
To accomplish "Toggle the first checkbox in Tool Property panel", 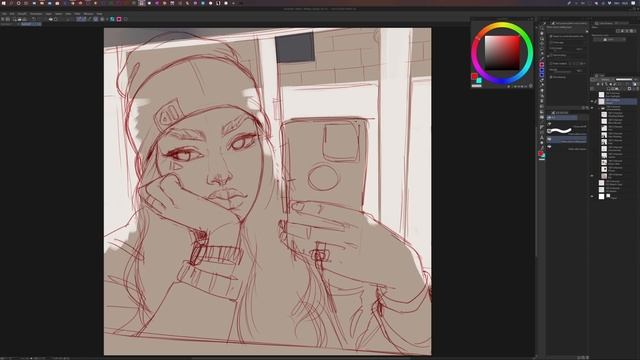I will tap(551, 36).
